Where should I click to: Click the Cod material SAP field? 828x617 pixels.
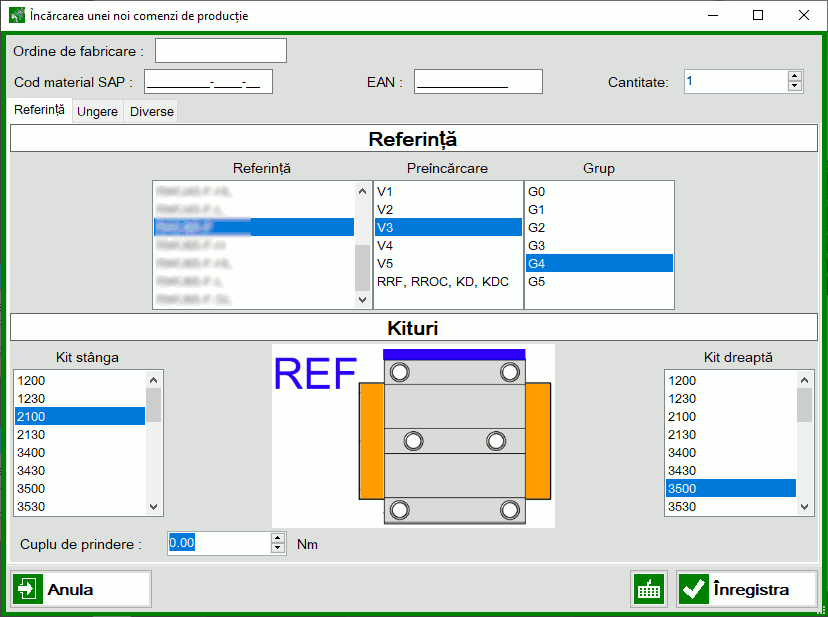(x=208, y=81)
